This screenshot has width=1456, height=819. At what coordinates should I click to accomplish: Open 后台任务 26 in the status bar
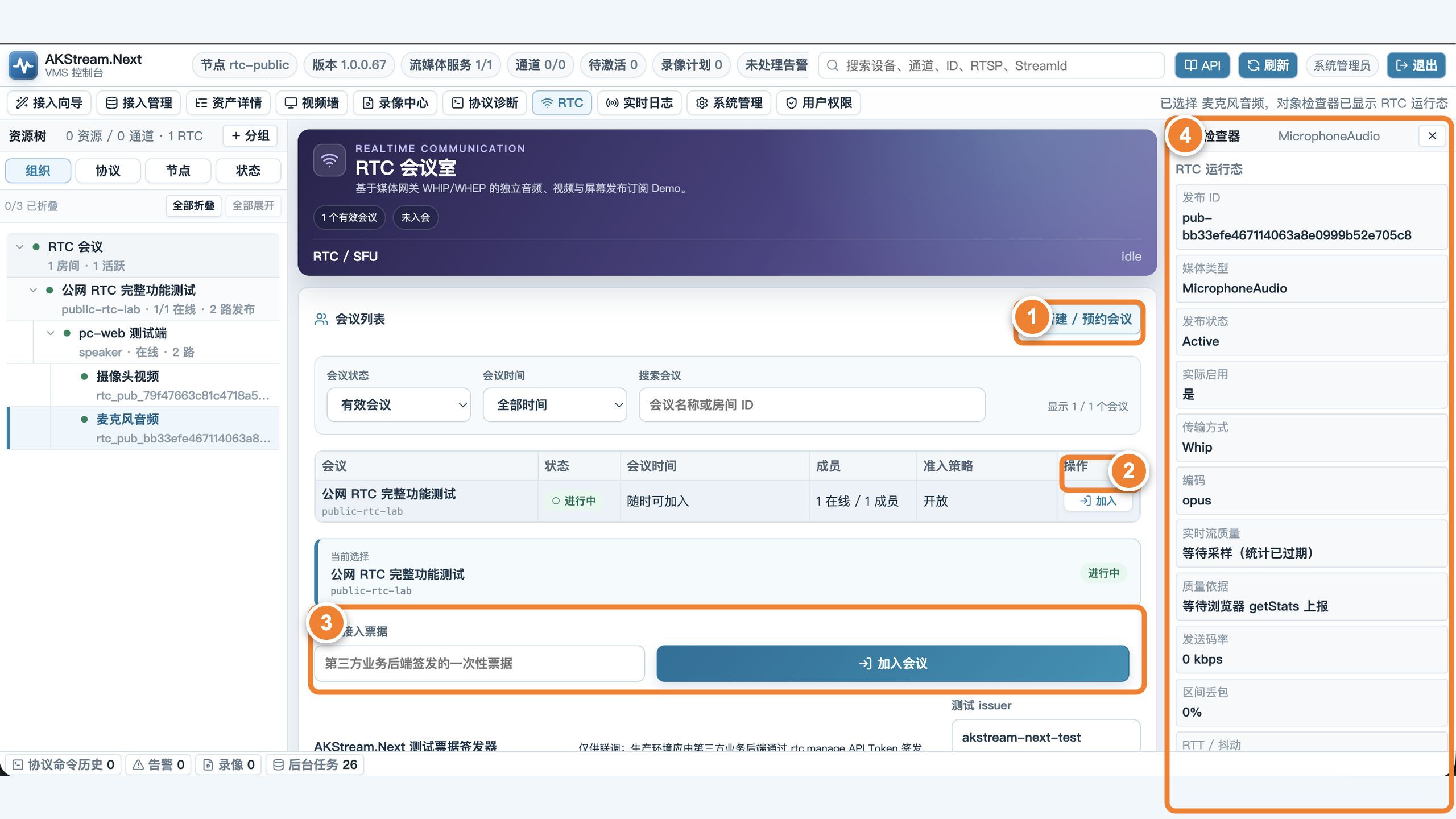(315, 765)
